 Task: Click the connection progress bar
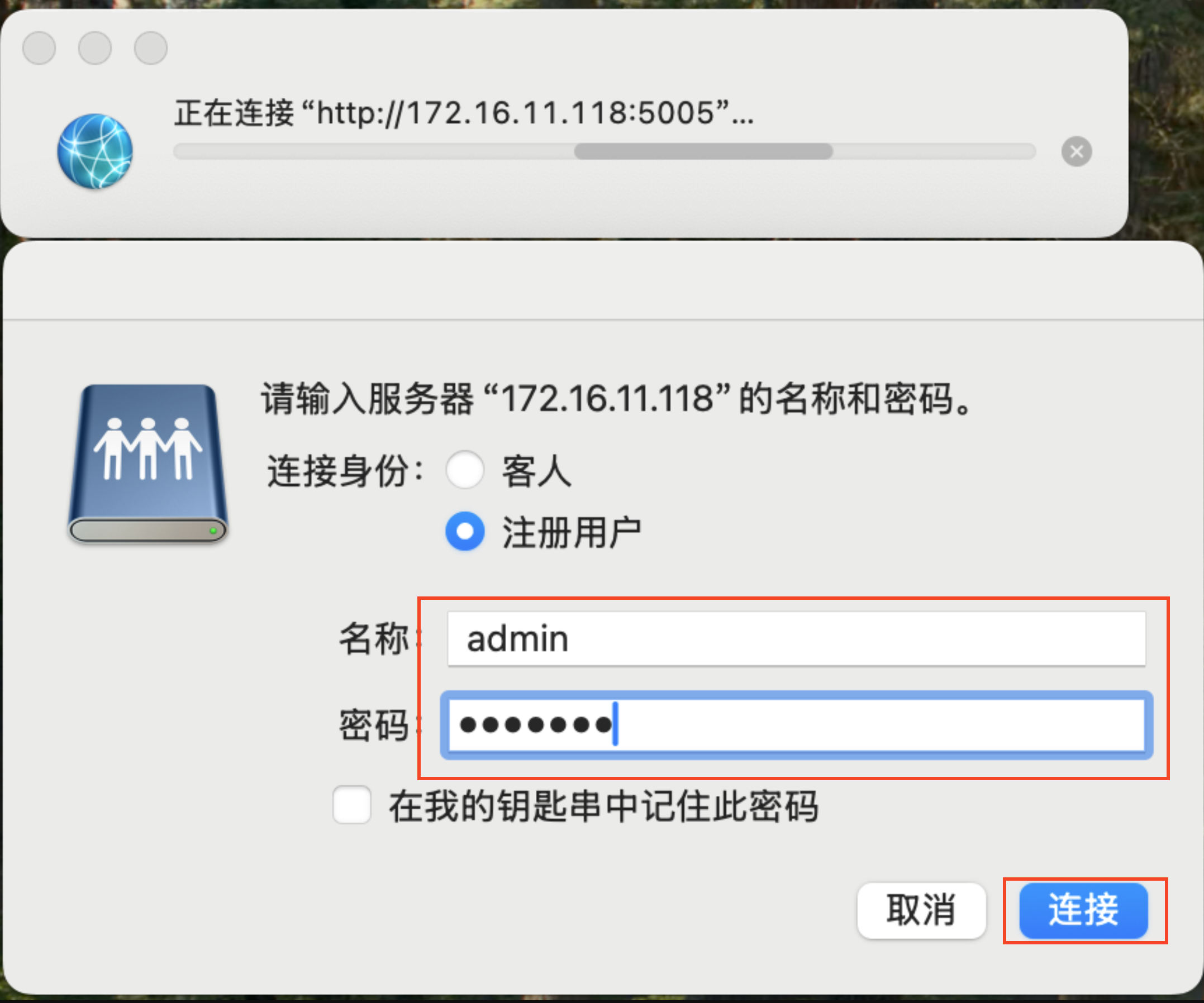pos(605,152)
